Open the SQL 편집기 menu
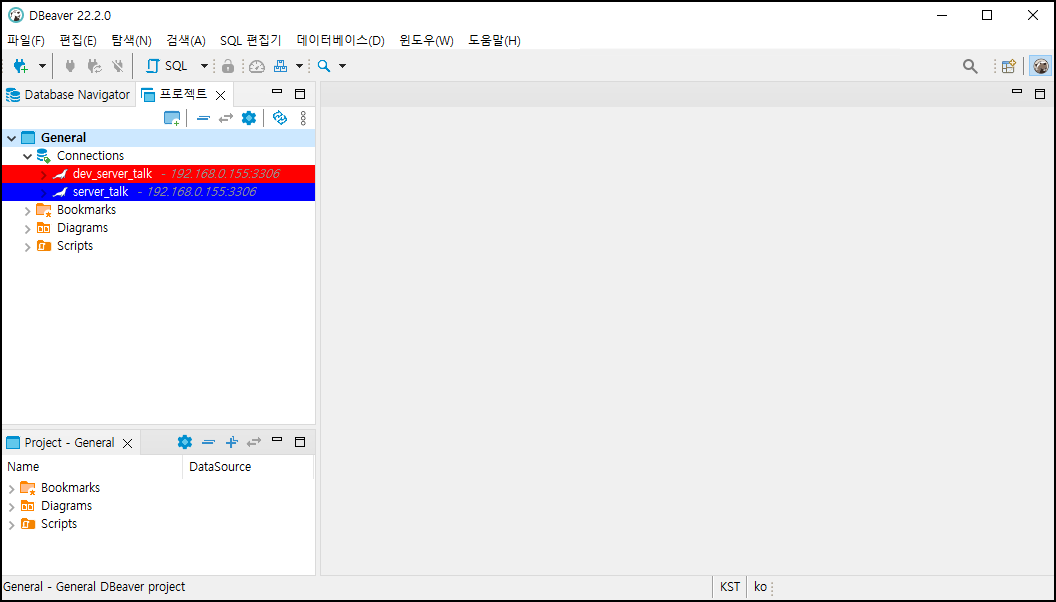 click(251, 40)
